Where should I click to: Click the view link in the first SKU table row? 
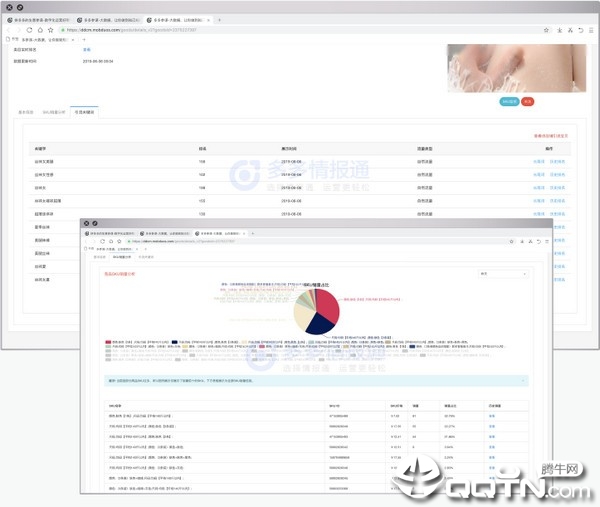click(x=491, y=415)
